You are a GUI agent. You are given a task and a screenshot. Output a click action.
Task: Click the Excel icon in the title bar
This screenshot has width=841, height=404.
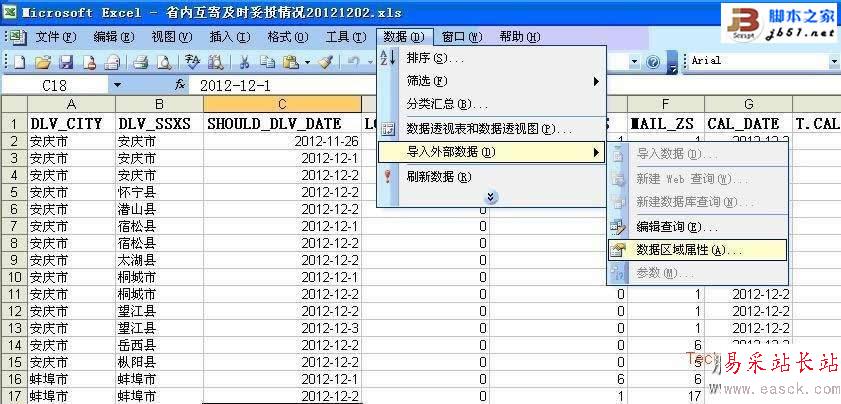(10, 12)
